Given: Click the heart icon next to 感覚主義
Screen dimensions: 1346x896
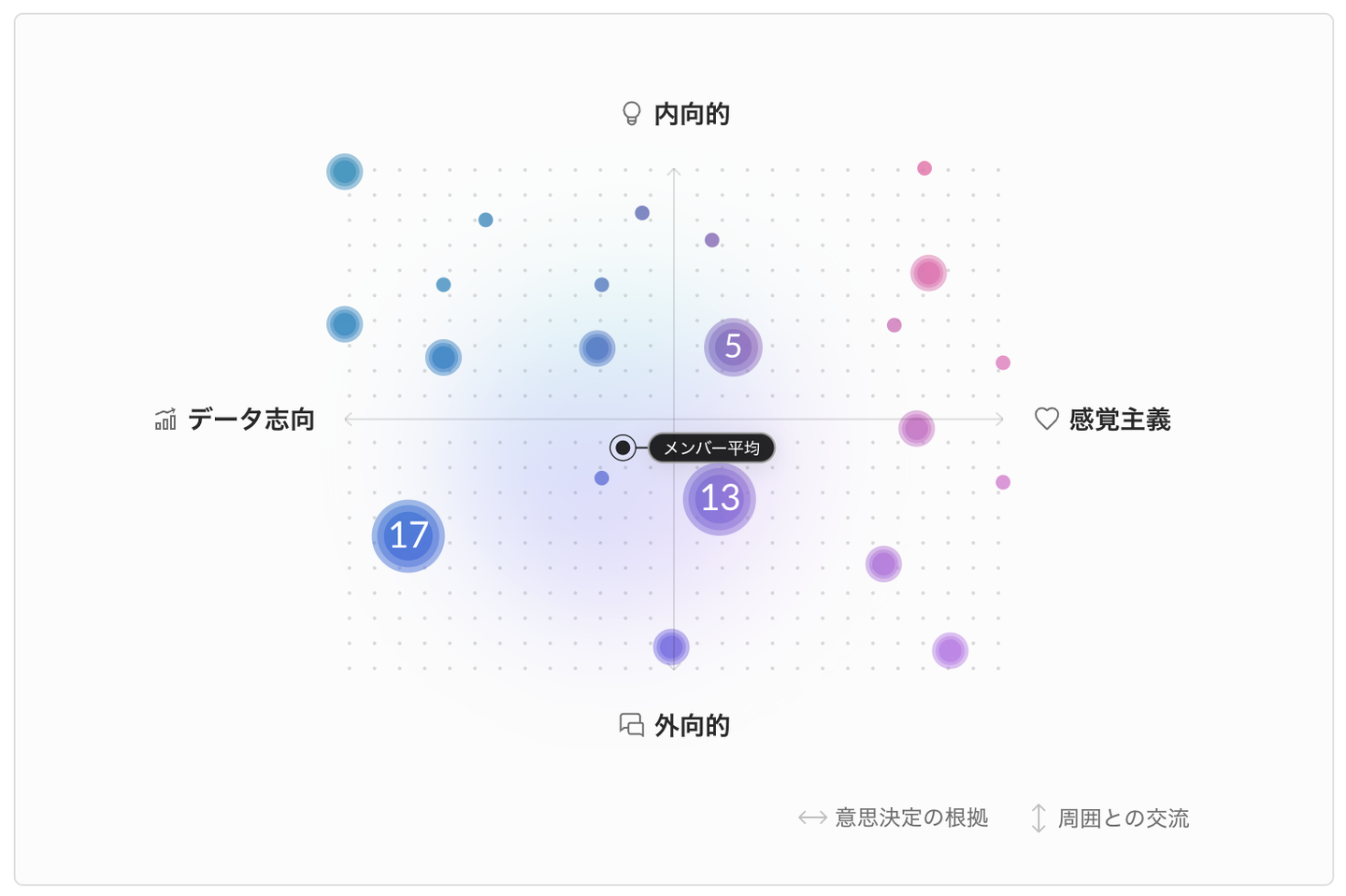Looking at the screenshot, I should tap(1047, 419).
